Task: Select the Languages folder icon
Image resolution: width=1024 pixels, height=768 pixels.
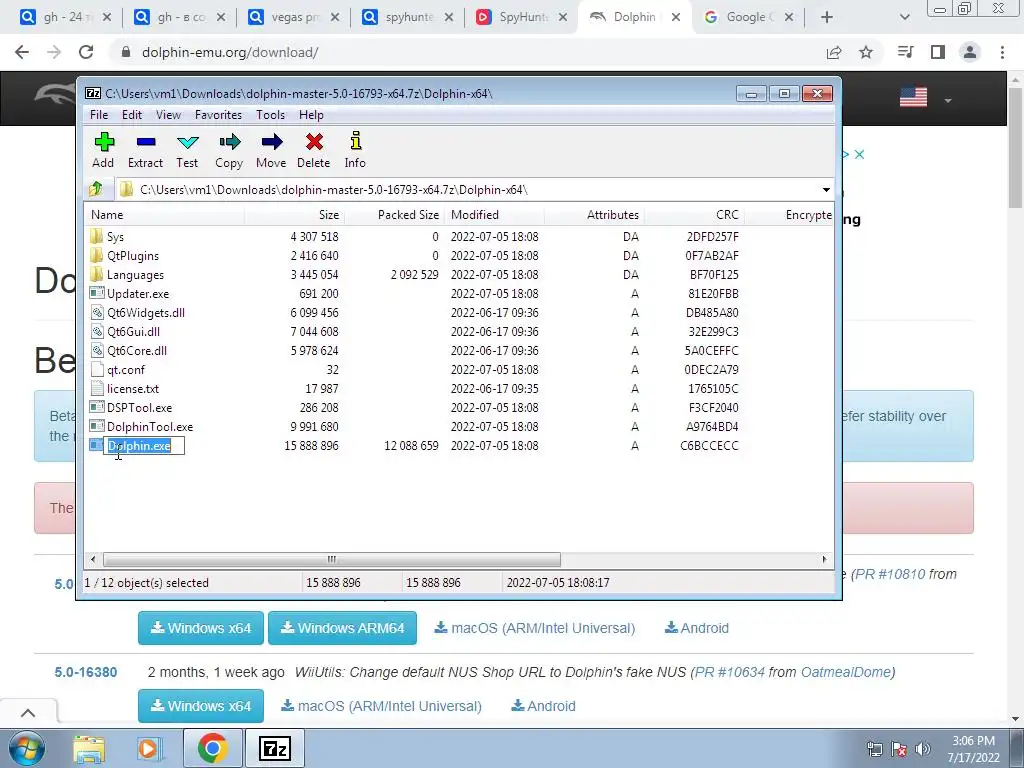Action: point(97,274)
